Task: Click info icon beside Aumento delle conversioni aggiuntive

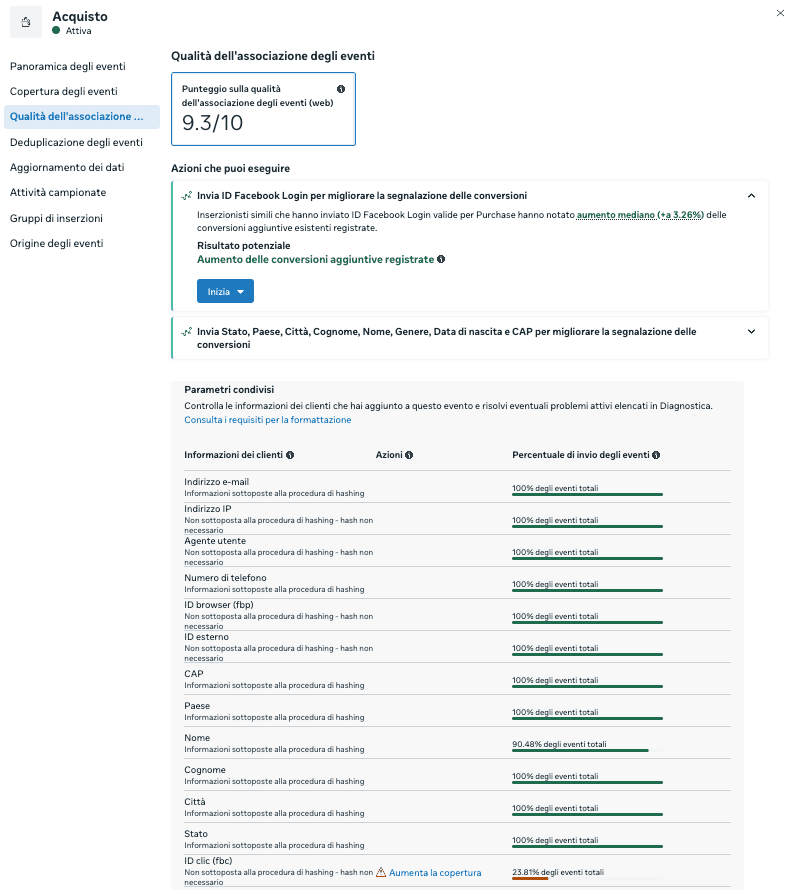Action: [x=441, y=259]
